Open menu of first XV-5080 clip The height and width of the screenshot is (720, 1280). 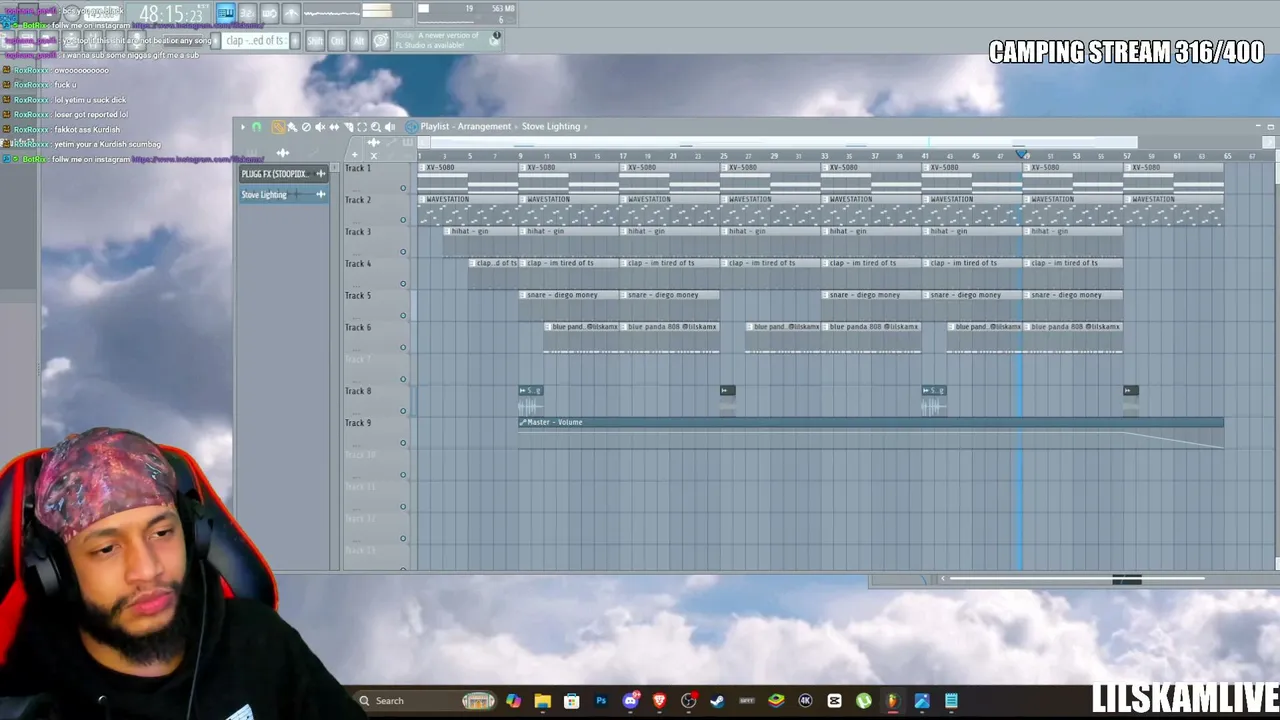(x=422, y=167)
